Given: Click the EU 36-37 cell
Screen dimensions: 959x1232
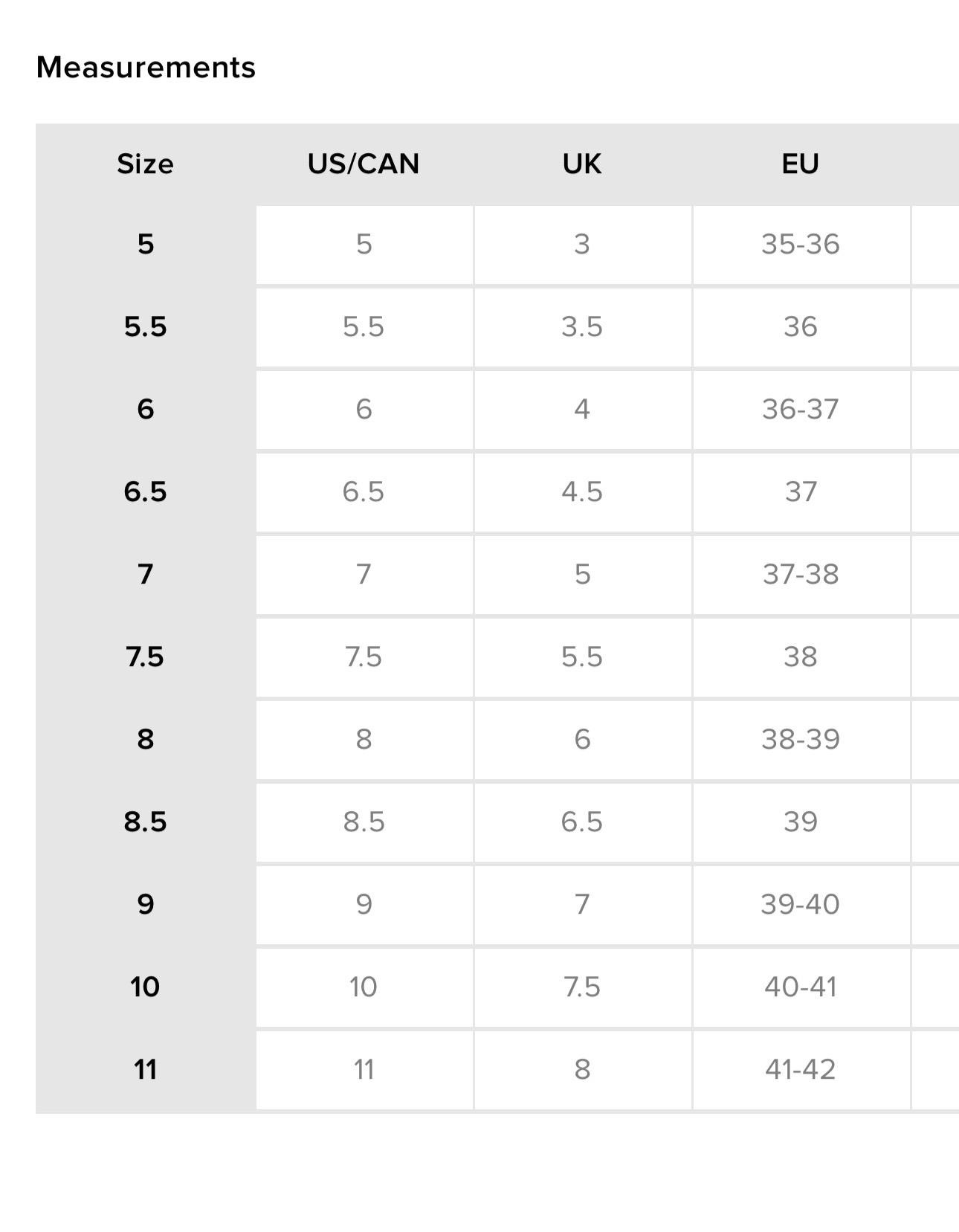Looking at the screenshot, I should [x=801, y=410].
